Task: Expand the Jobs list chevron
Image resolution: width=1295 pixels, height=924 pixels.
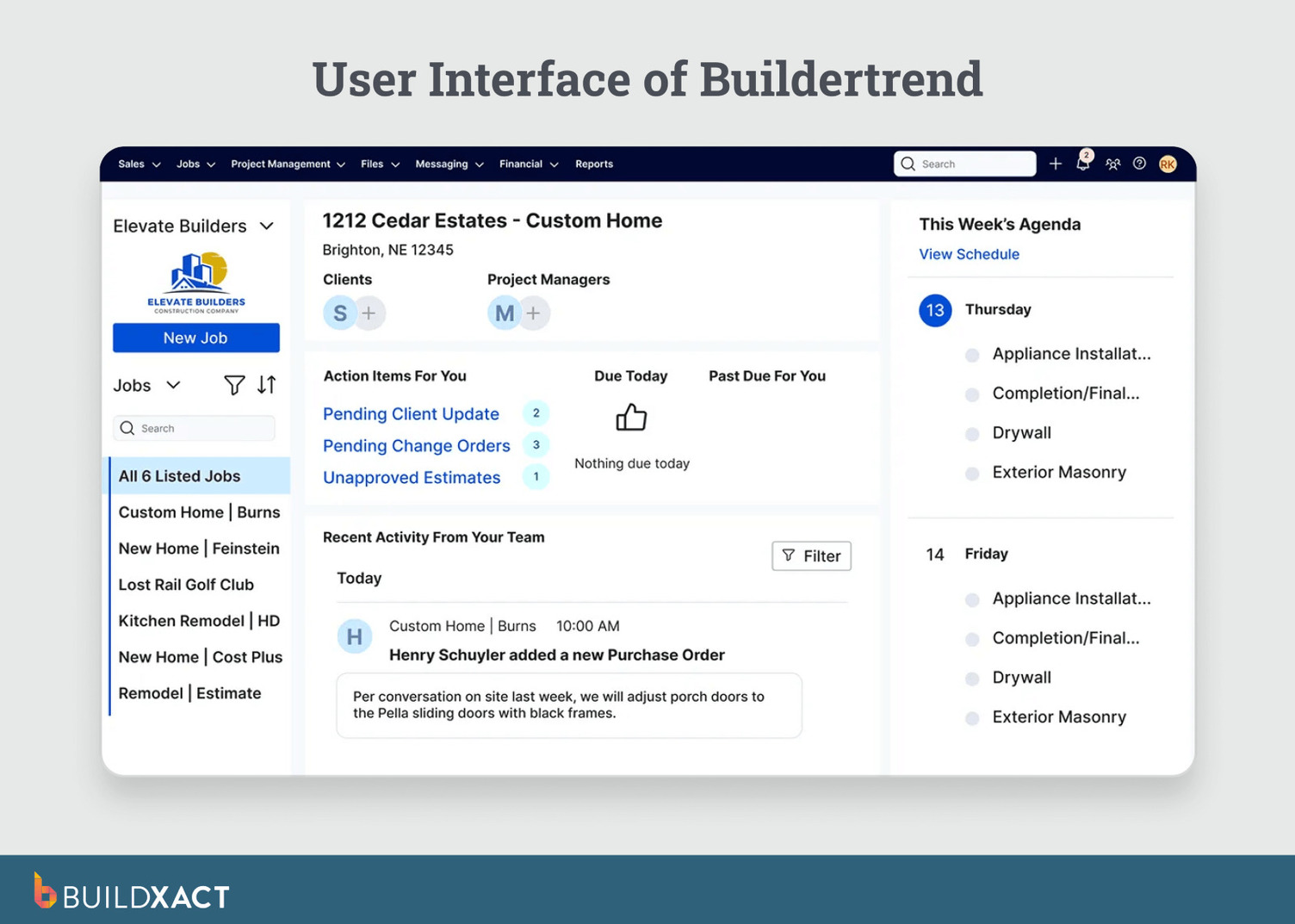Action: [175, 385]
